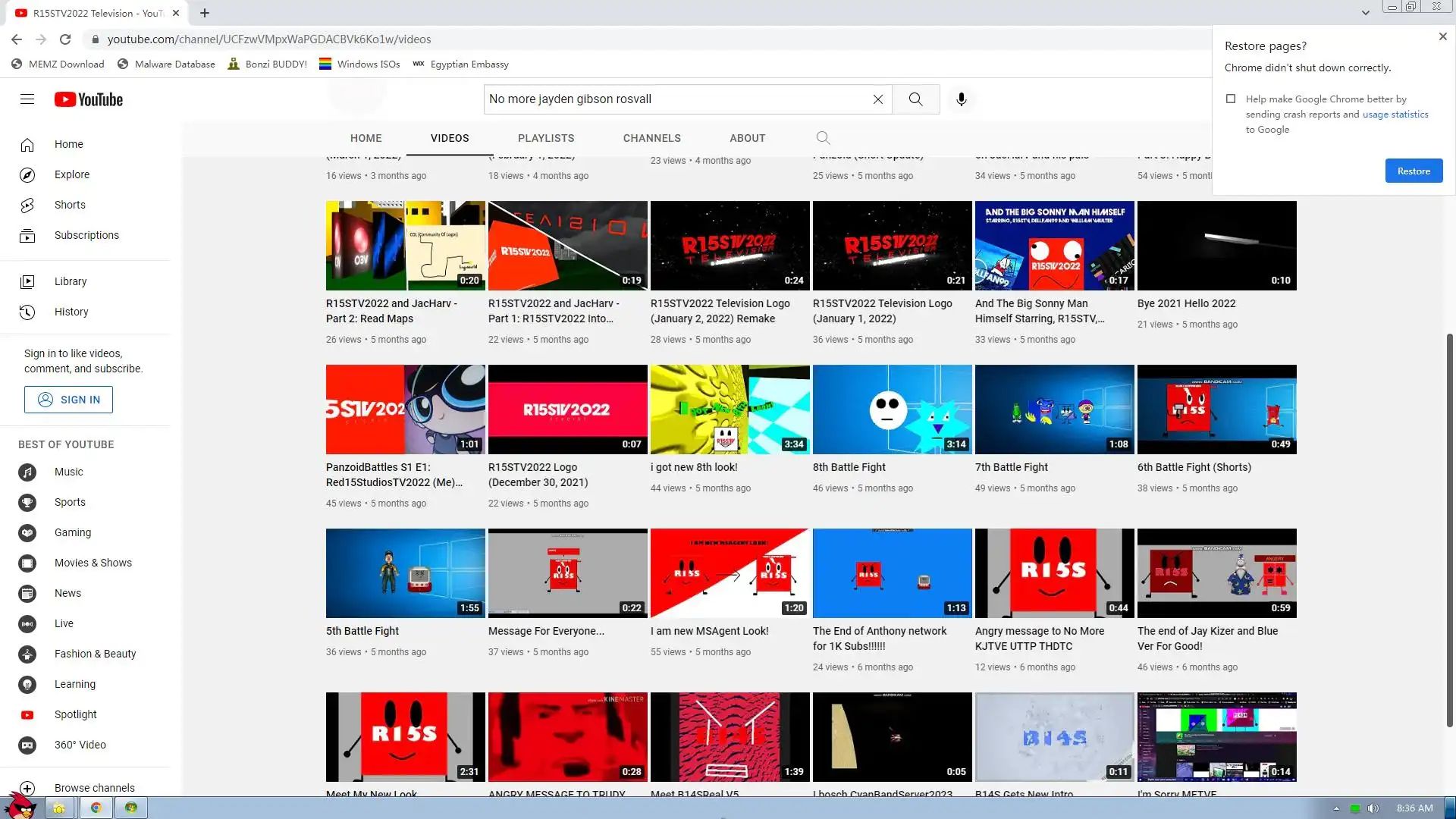Open the 8th Battle Fight video thumbnail
This screenshot has height=819, width=1456.
(x=892, y=409)
